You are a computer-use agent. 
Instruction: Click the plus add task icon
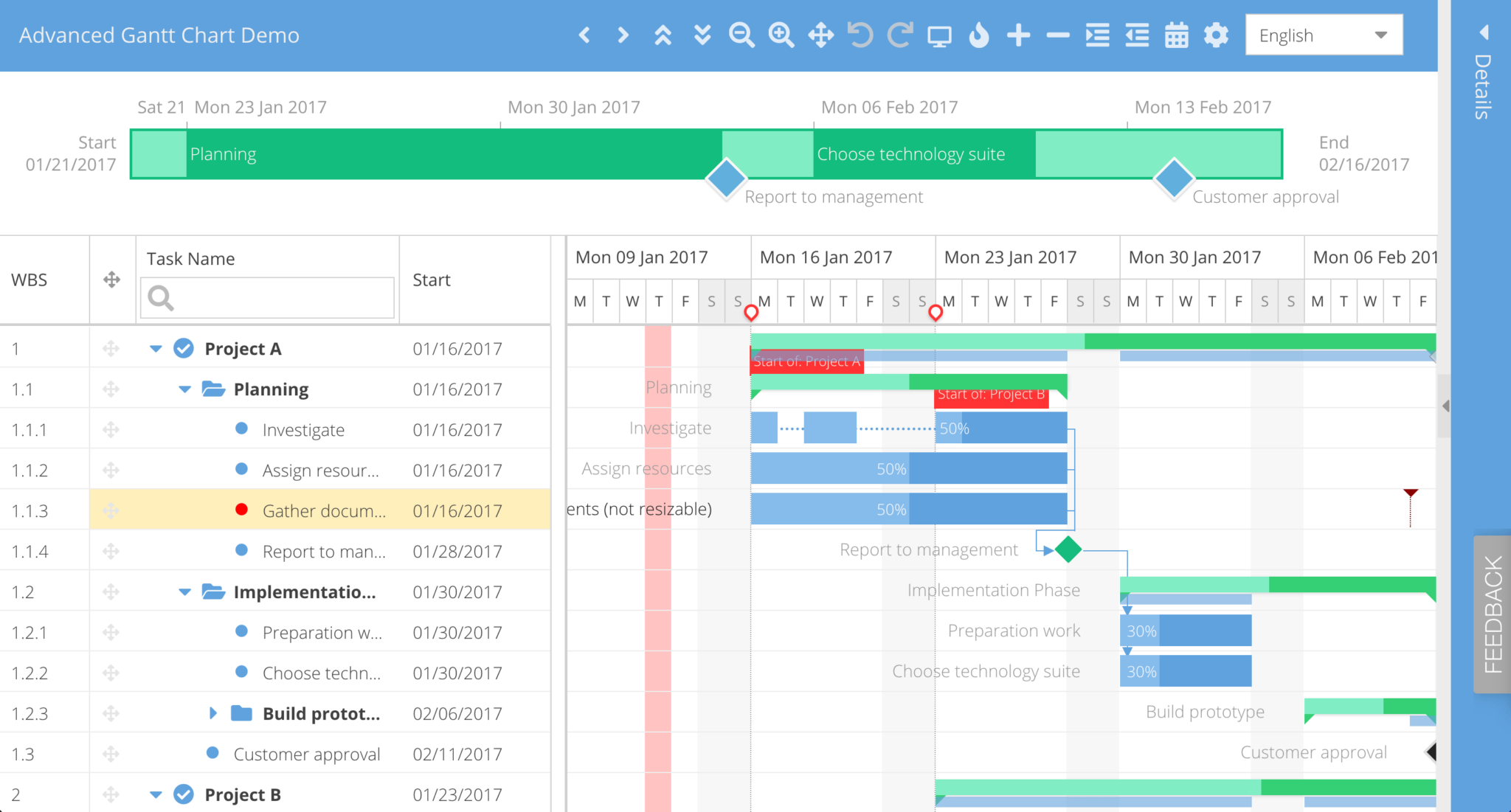(1018, 35)
